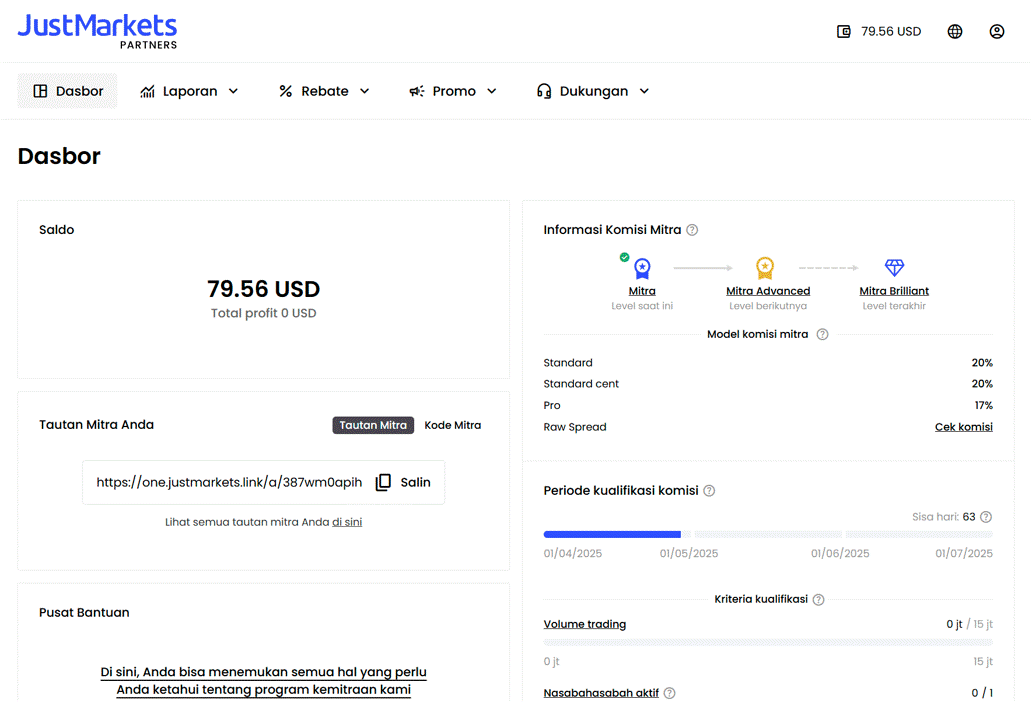Click help icon next to Kriteria kualifikasi
The width and height of the screenshot is (1032, 720).
(x=818, y=600)
